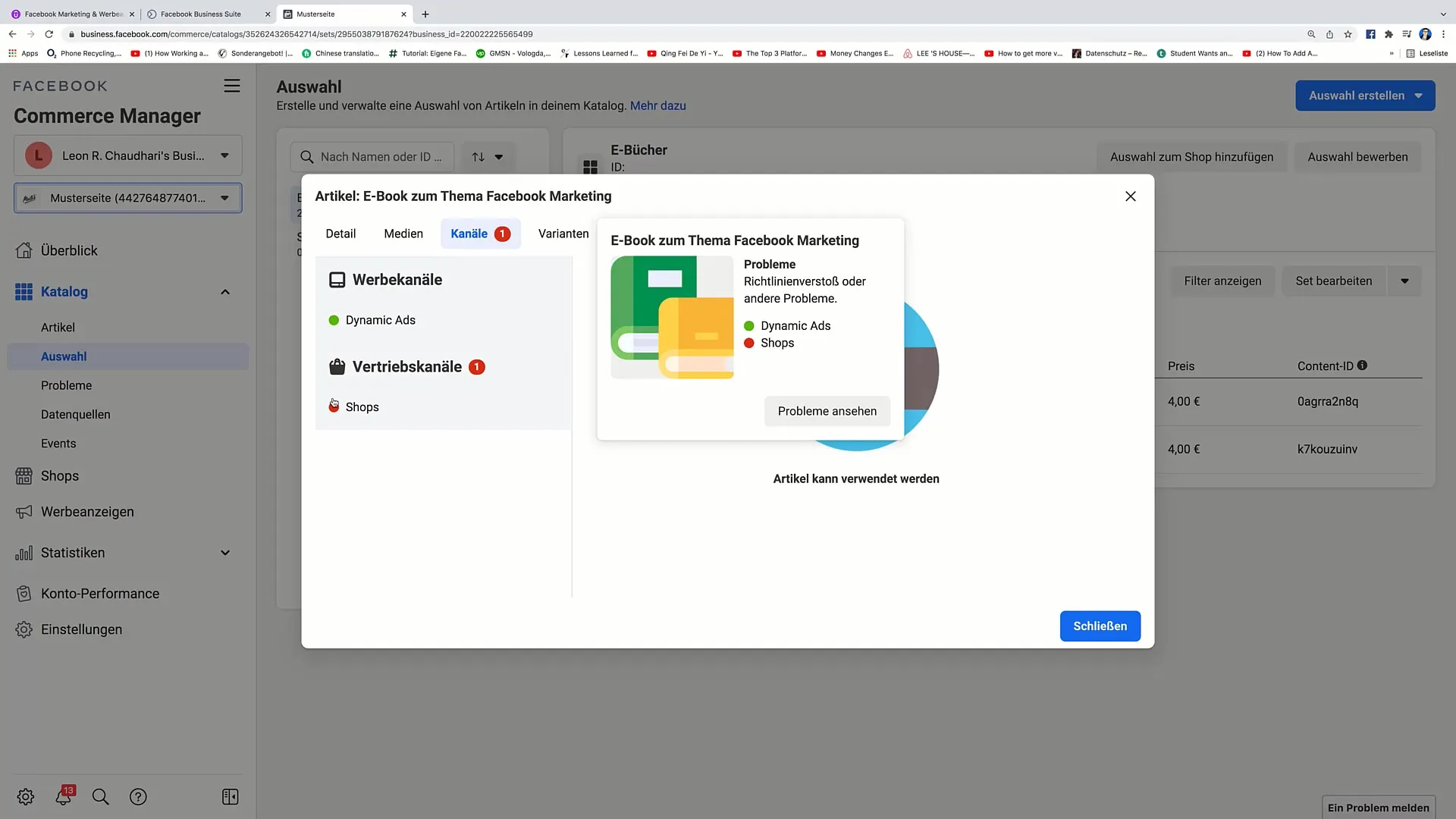Click Content-ID value 0agrra2n8q
The height and width of the screenshot is (819, 1456).
click(1328, 402)
